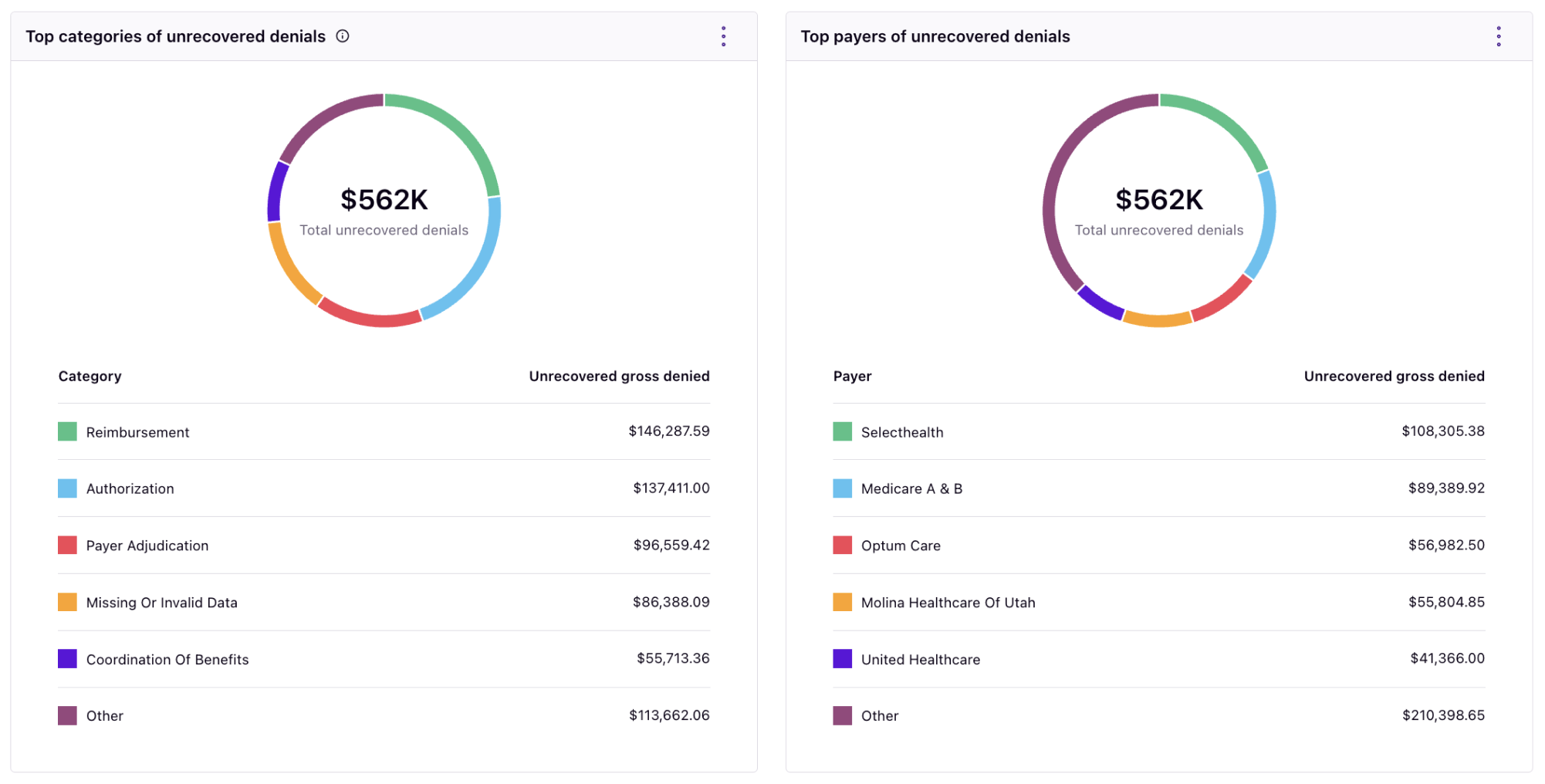Click the Top payers of unrecovered denials title

[x=935, y=36]
